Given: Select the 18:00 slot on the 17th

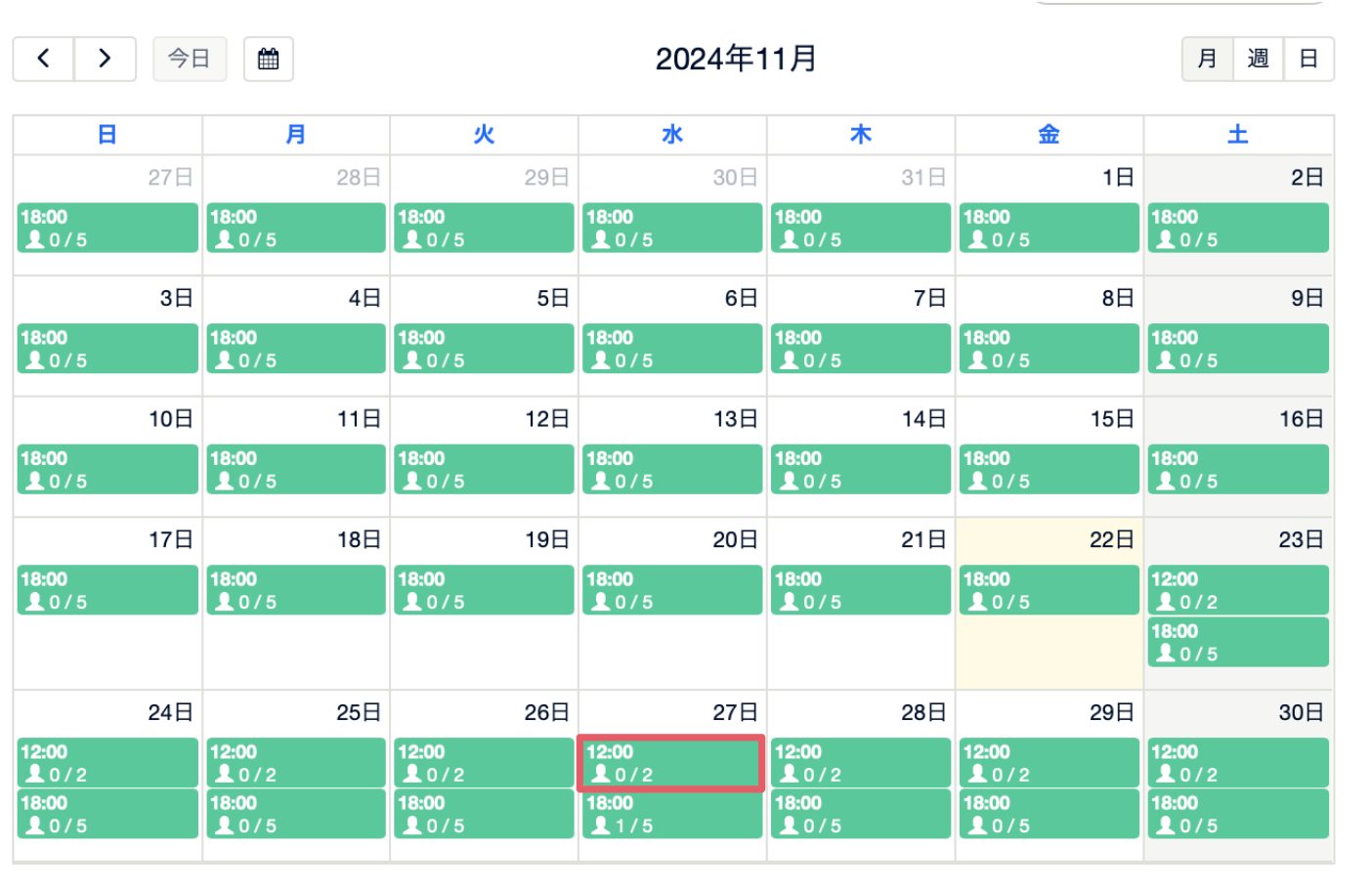Looking at the screenshot, I should click(107, 590).
